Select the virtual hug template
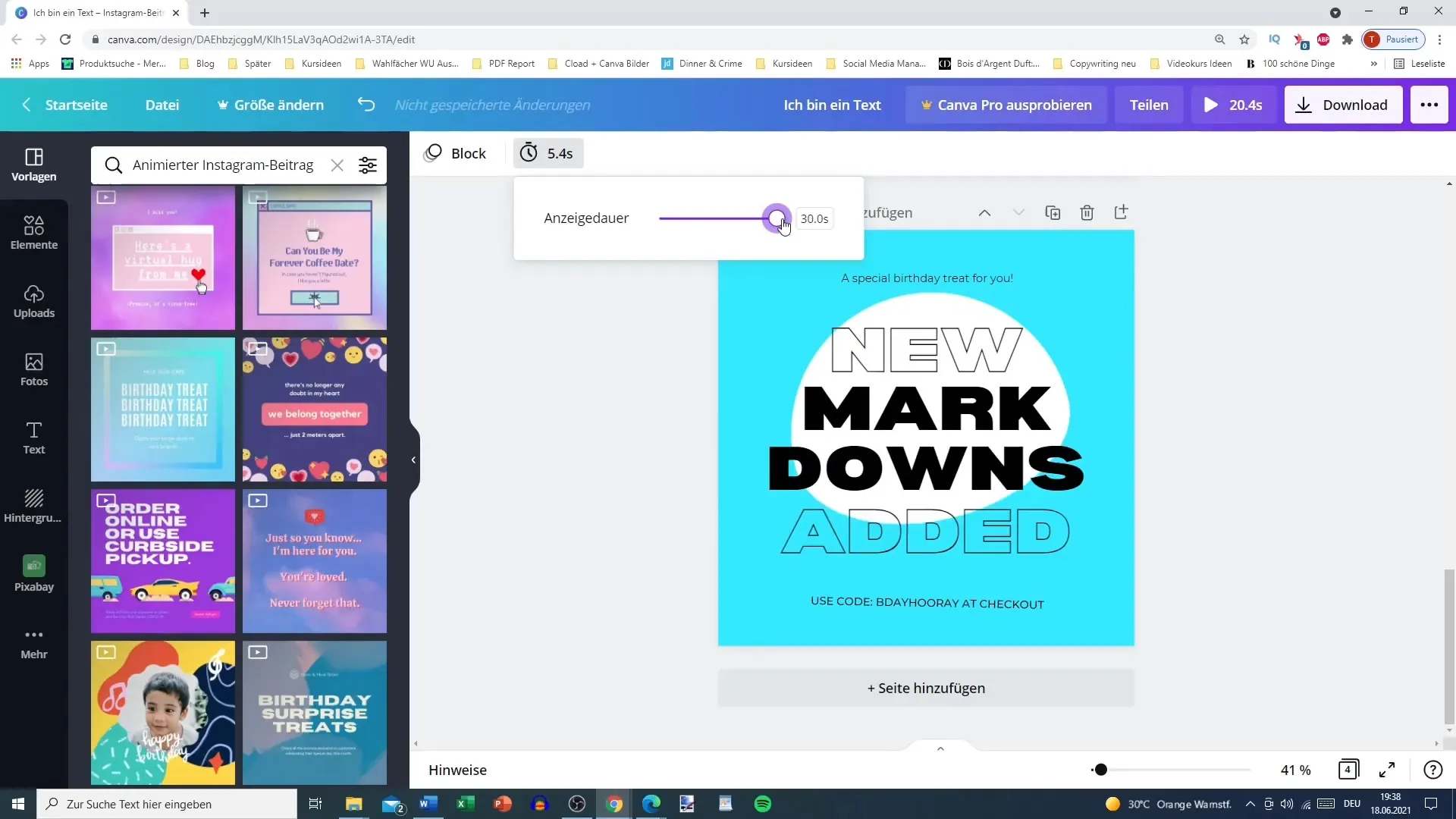The height and width of the screenshot is (819, 1456). [163, 258]
